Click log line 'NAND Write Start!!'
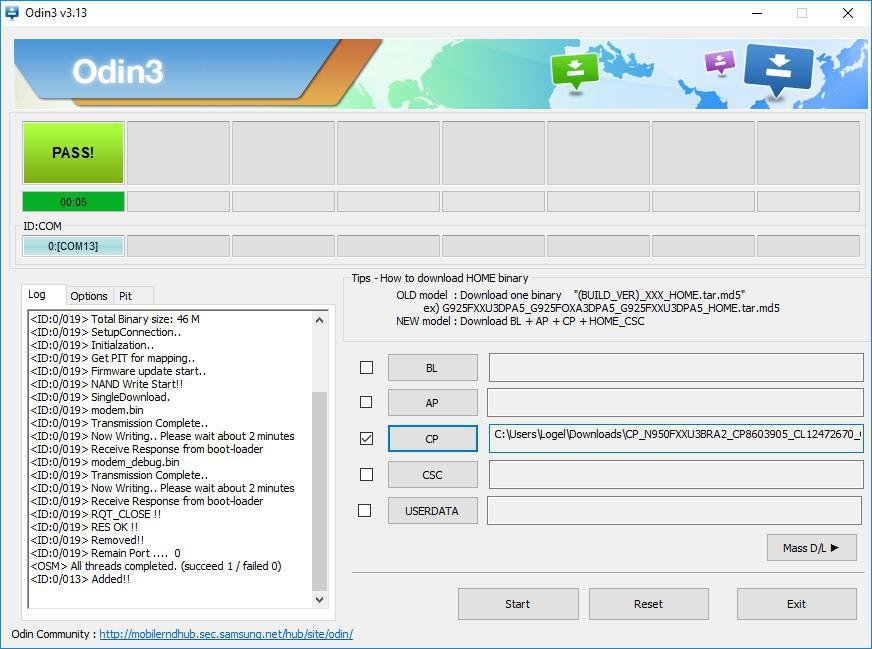The width and height of the screenshot is (872, 649). click(x=107, y=384)
